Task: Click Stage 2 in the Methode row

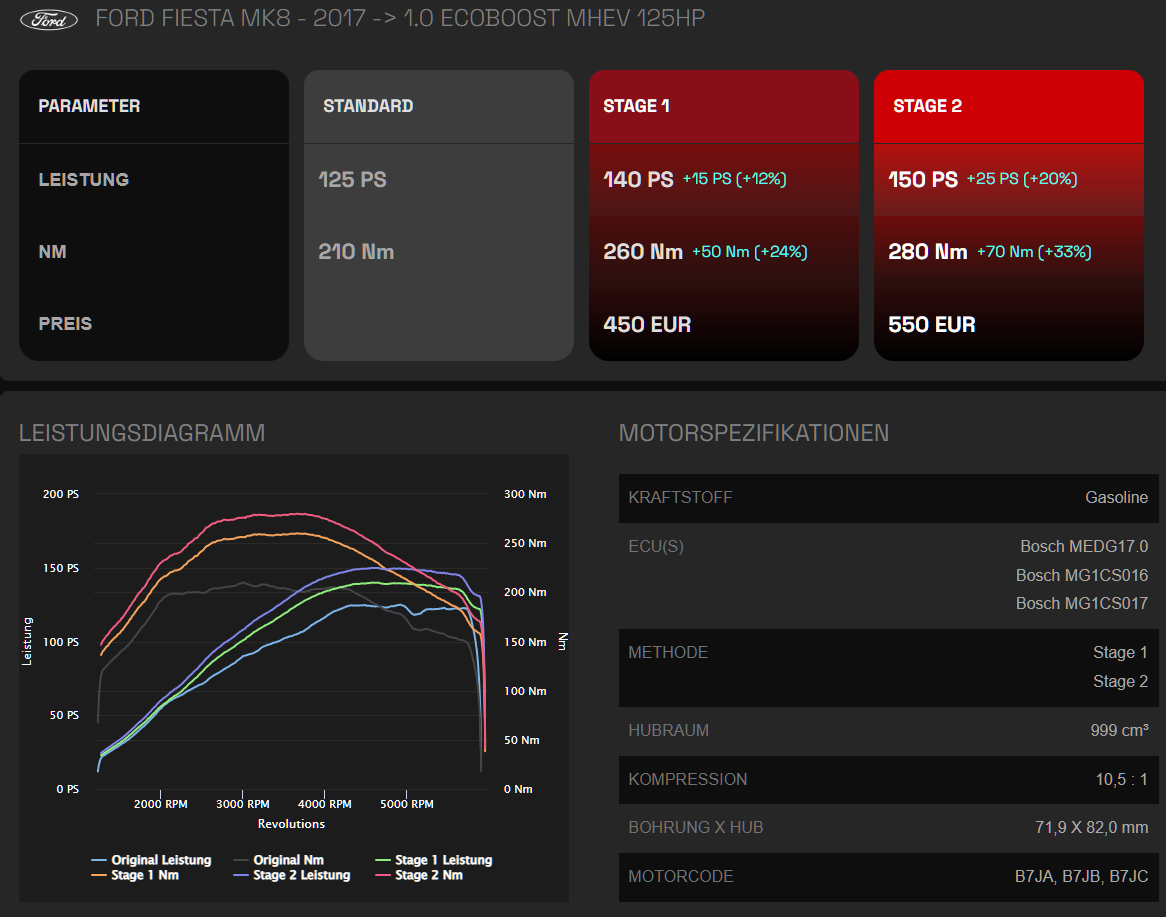Action: (x=1121, y=682)
